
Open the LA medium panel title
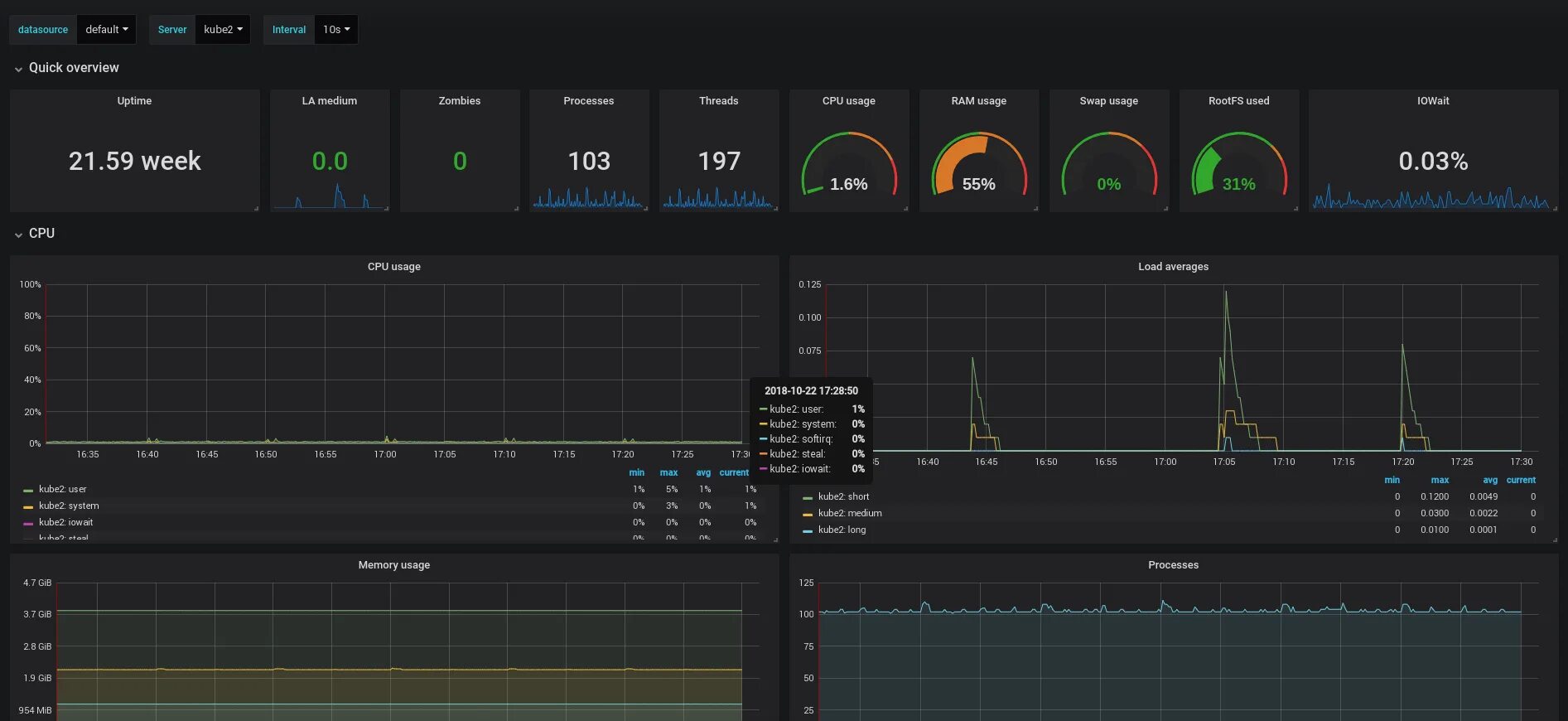(x=330, y=101)
